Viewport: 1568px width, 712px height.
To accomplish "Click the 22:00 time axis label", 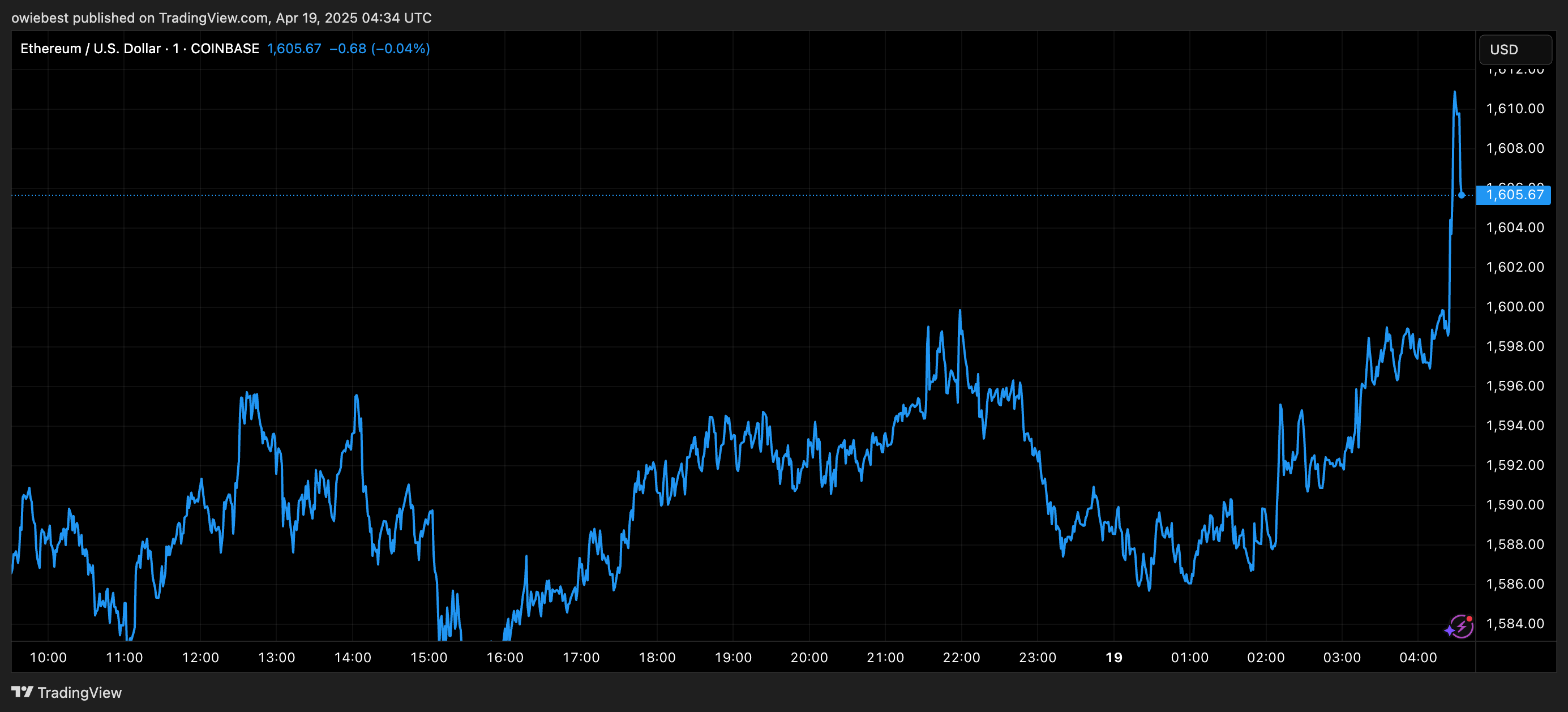I will [x=961, y=657].
